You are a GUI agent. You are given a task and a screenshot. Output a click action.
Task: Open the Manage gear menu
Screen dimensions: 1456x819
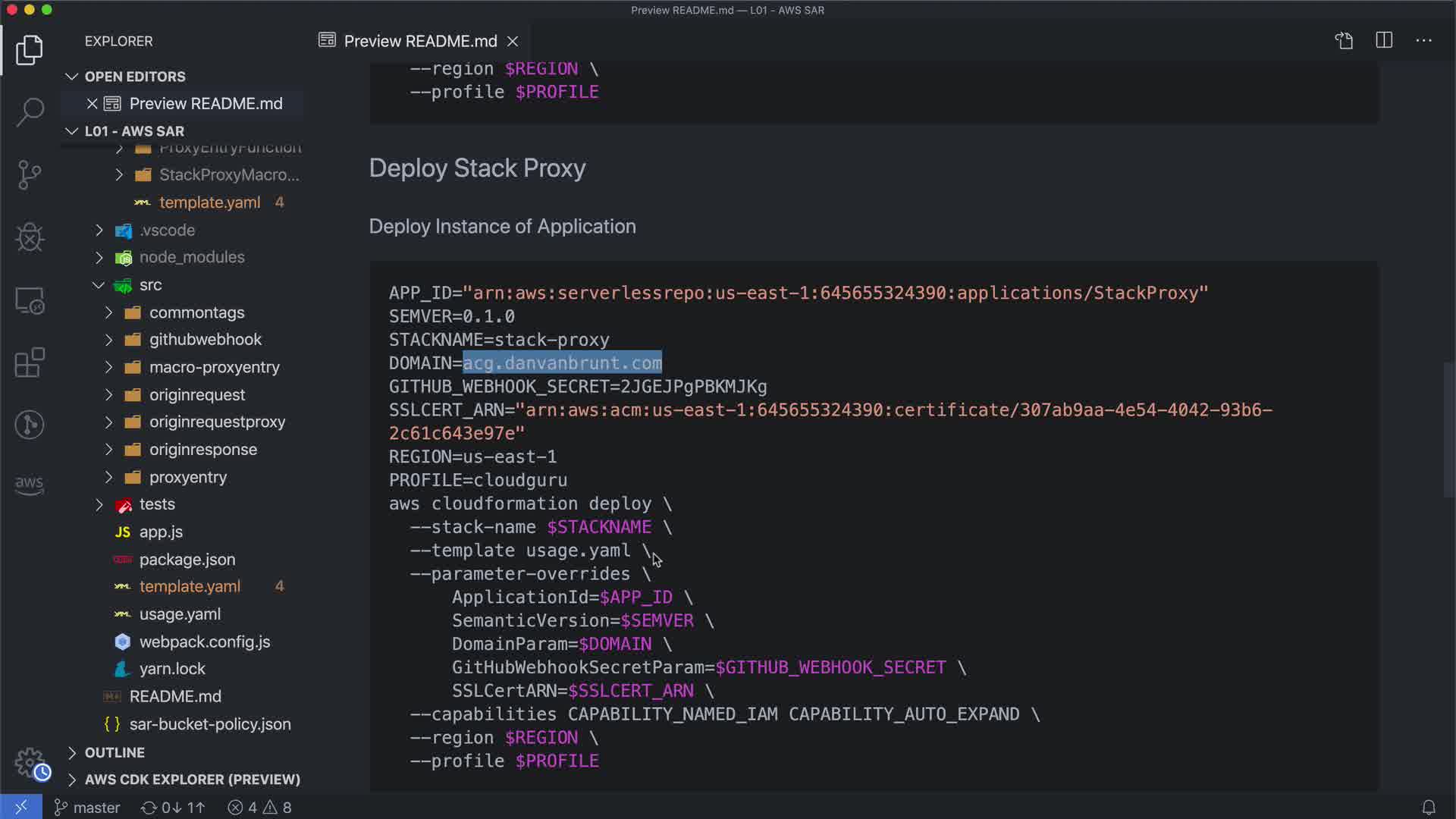tap(30, 762)
